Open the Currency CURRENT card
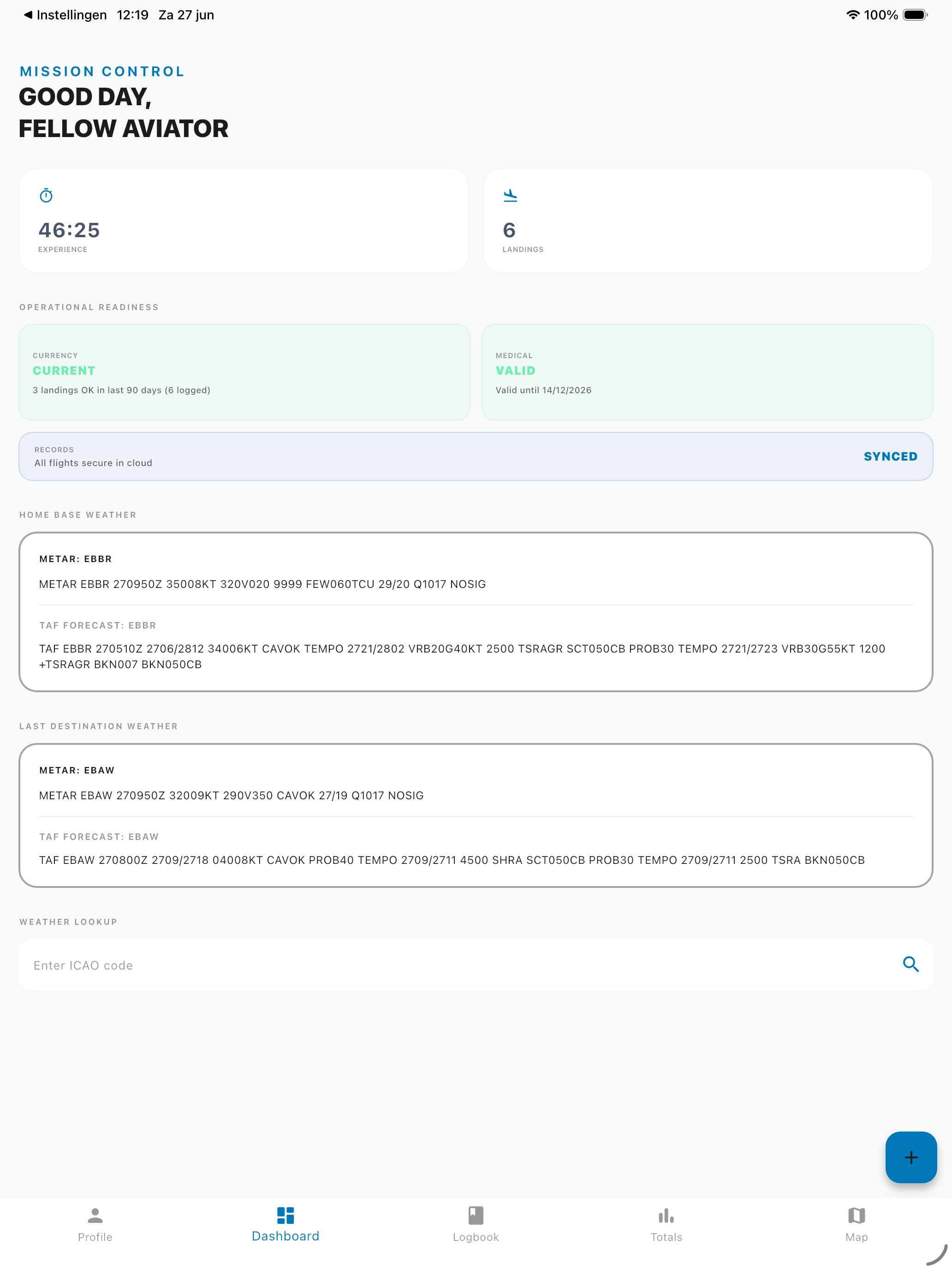 click(244, 372)
